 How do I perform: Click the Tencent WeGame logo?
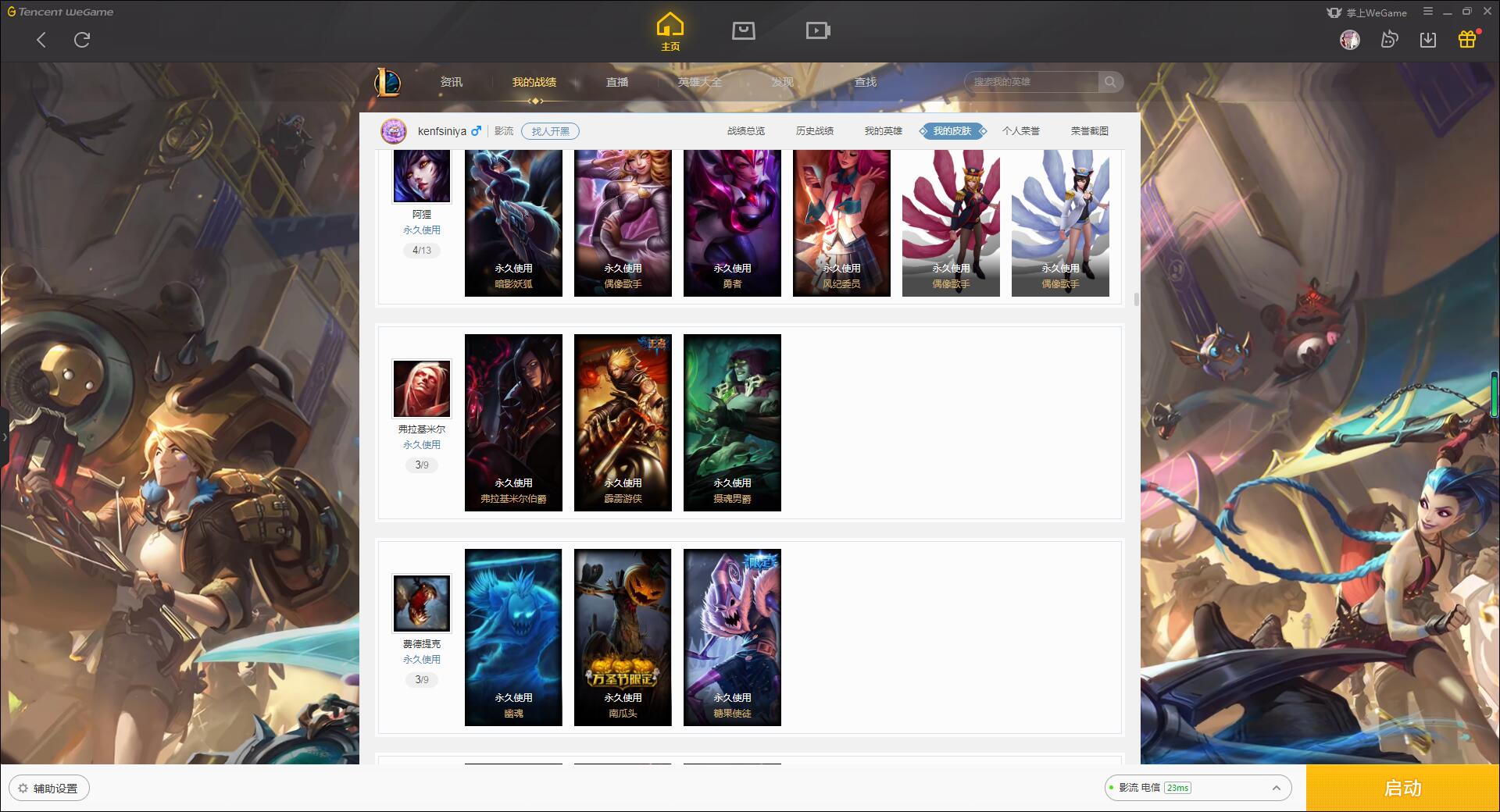[61, 12]
